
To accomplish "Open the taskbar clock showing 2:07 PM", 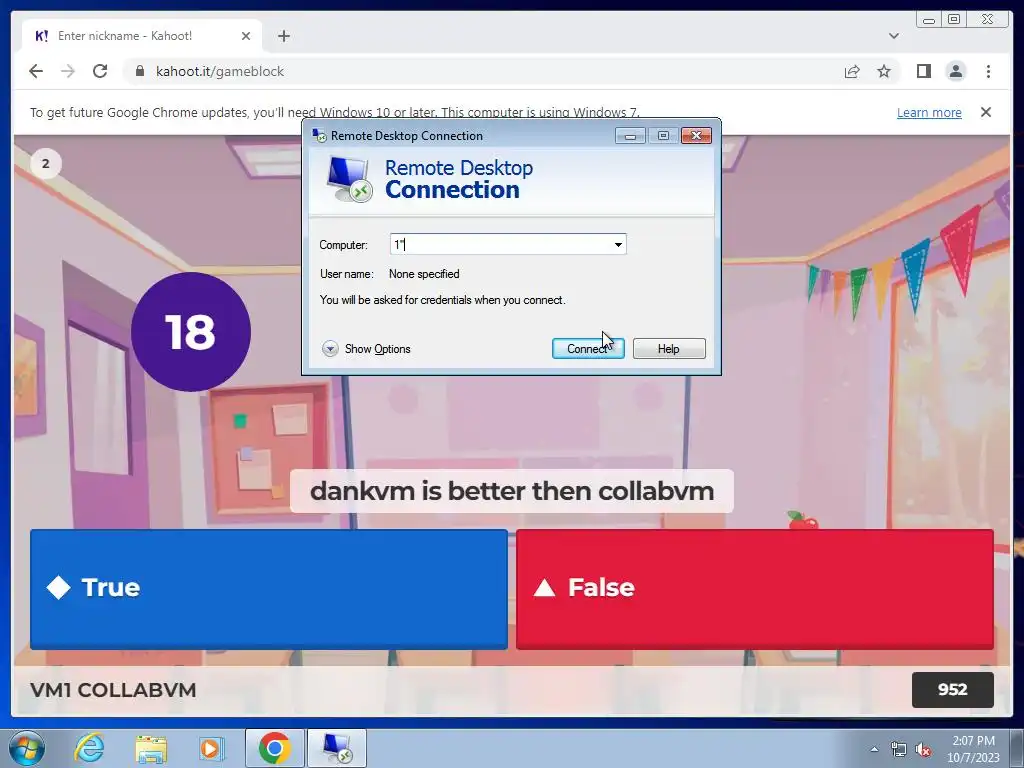I will coord(973,749).
